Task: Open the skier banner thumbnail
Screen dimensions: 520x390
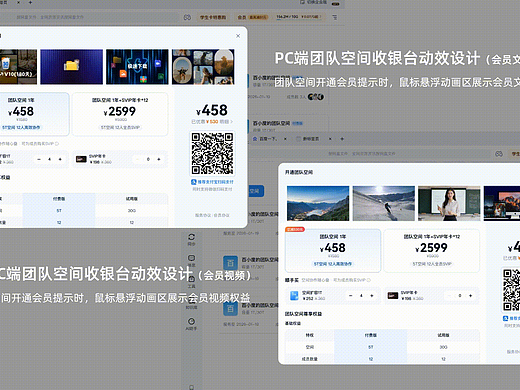Action: pyautogui.click(x=384, y=203)
